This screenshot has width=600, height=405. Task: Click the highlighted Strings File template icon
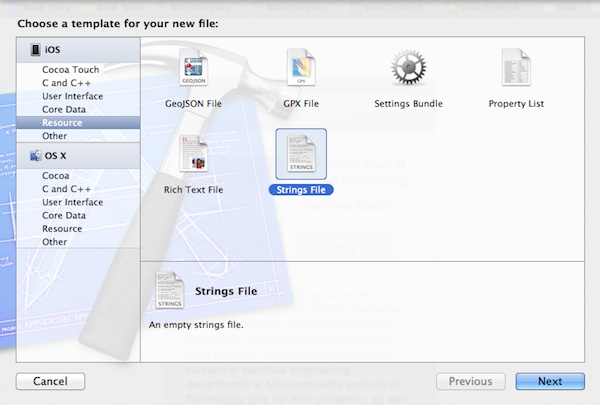tap(300, 155)
